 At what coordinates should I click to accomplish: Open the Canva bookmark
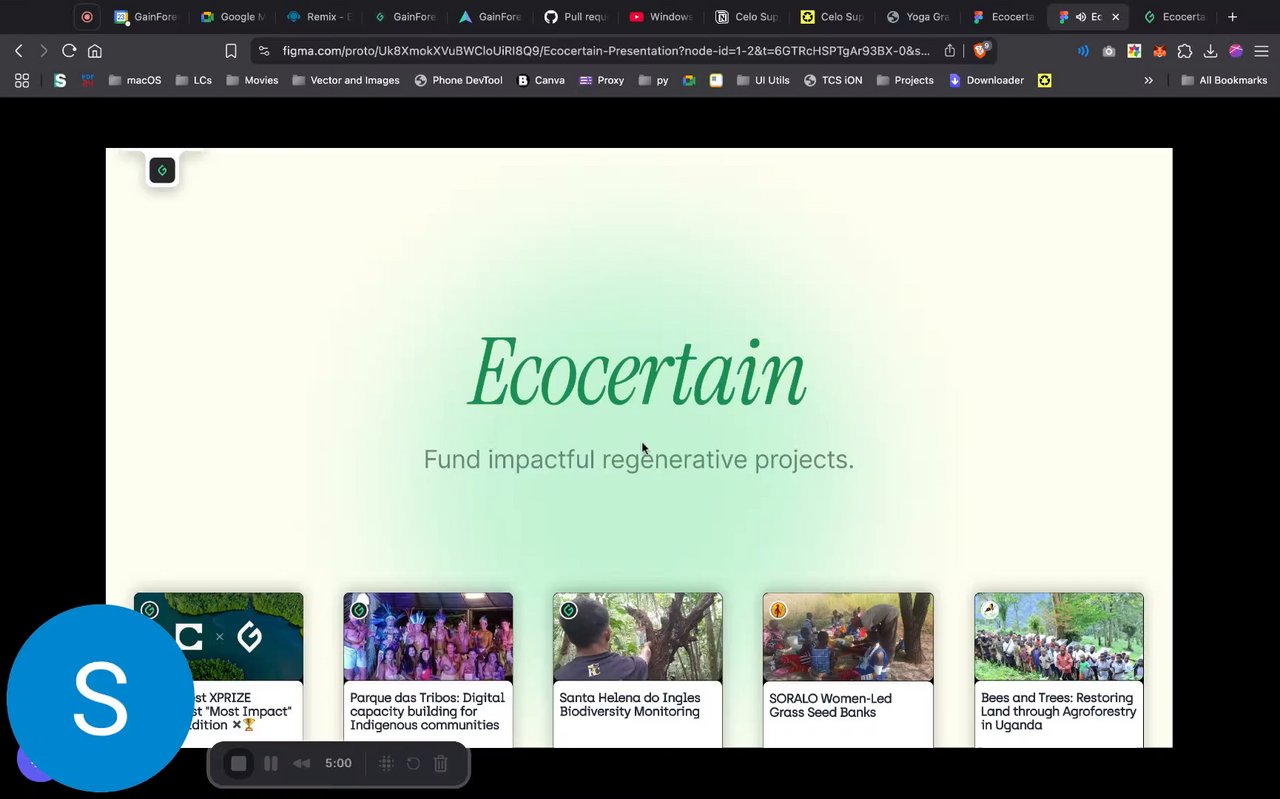coord(541,80)
